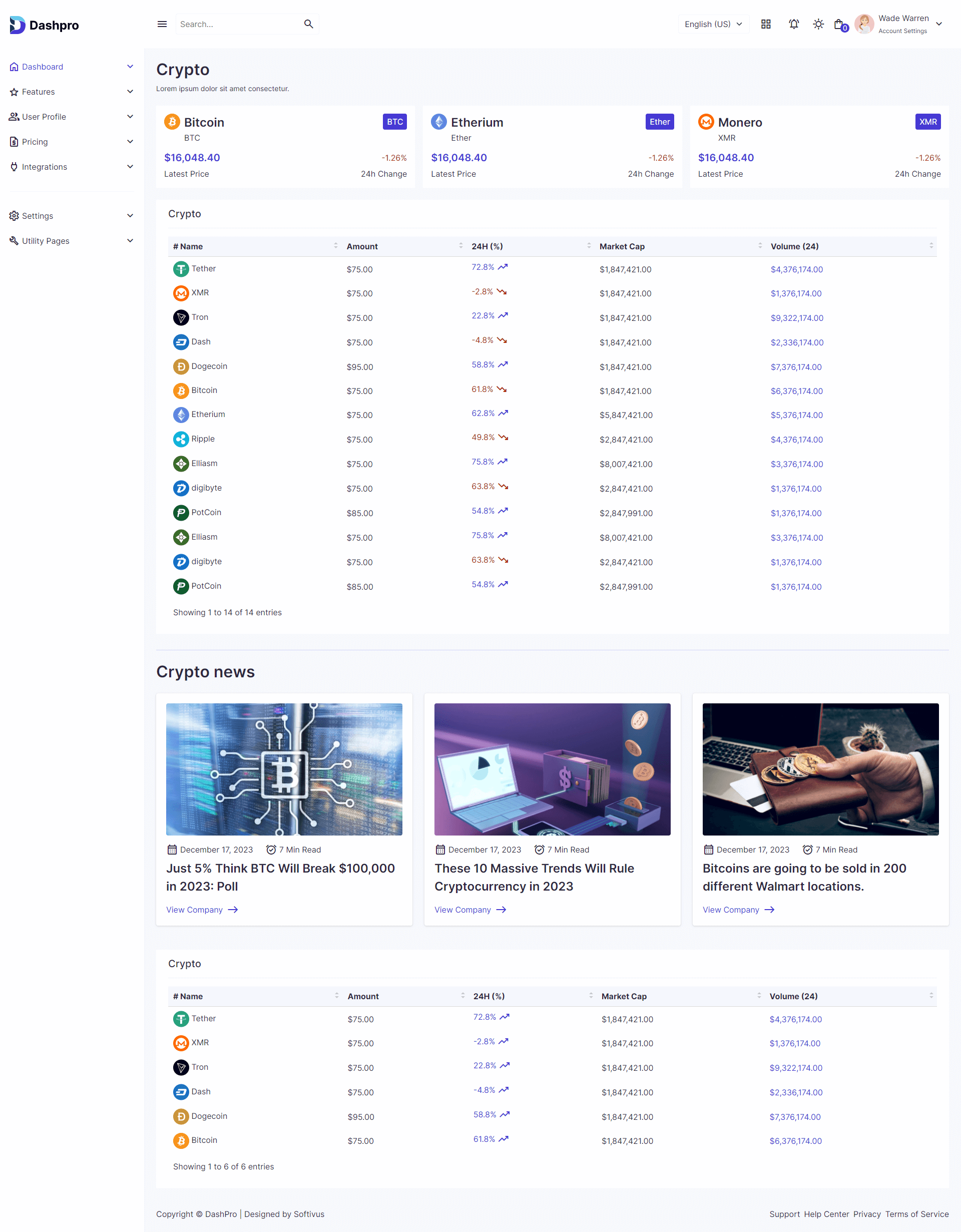Select Pricing in the sidebar
961x1232 pixels.
[x=35, y=142]
